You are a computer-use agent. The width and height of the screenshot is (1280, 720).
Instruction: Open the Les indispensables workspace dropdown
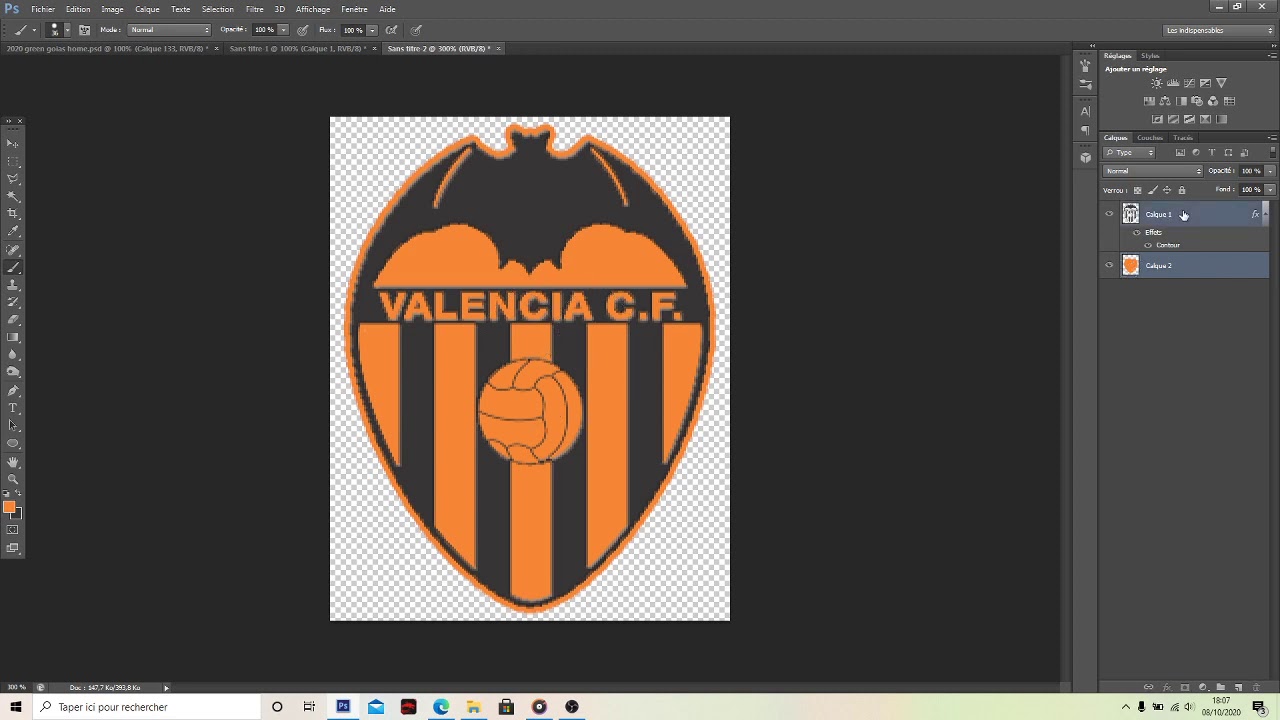(1220, 30)
